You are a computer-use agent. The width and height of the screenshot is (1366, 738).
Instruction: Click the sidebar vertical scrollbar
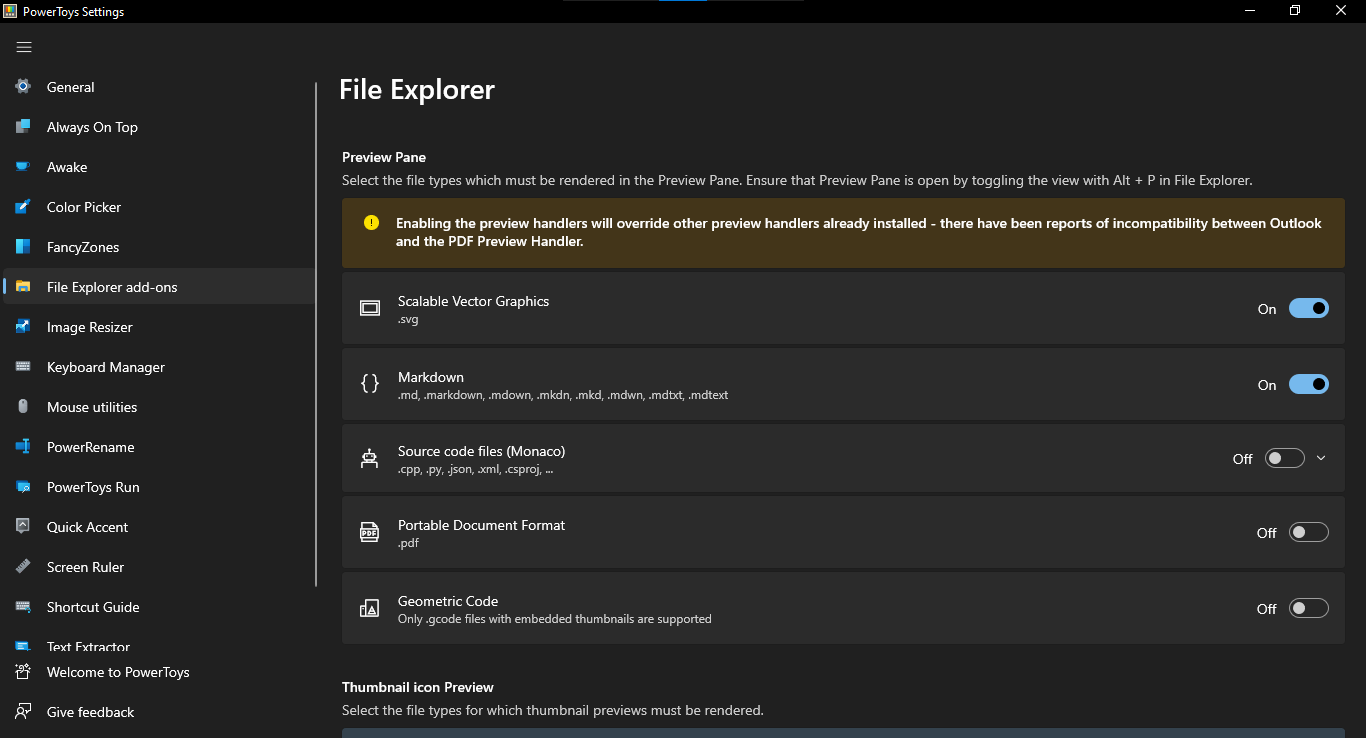tap(316, 334)
